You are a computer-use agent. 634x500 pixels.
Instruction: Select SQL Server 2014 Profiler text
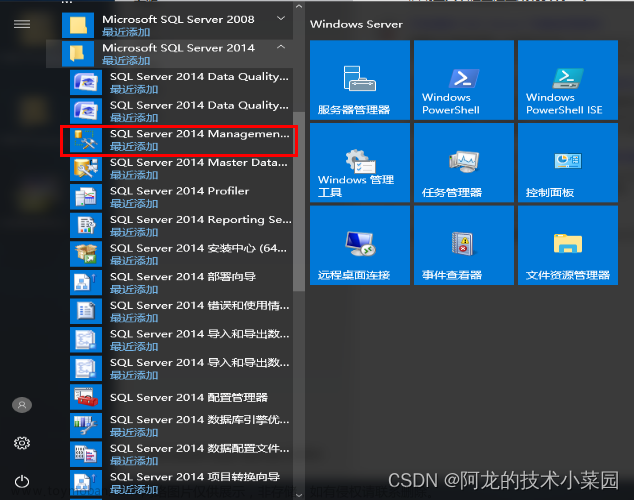click(x=180, y=191)
